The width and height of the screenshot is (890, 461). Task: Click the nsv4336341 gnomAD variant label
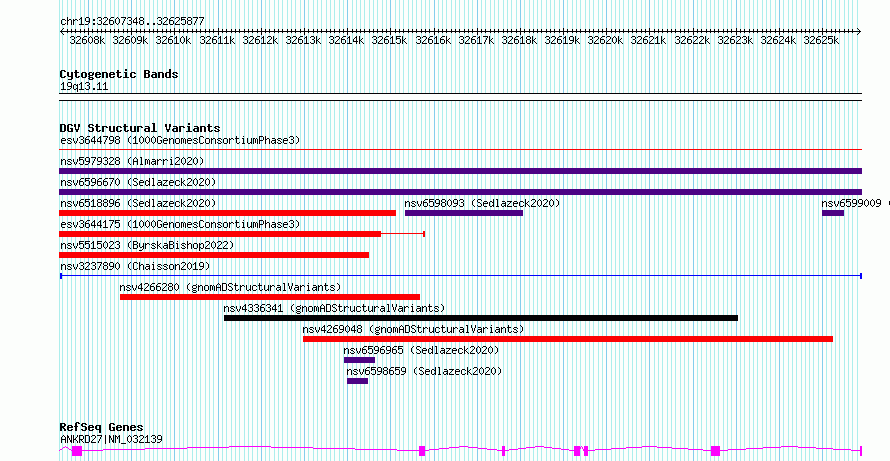[334, 308]
